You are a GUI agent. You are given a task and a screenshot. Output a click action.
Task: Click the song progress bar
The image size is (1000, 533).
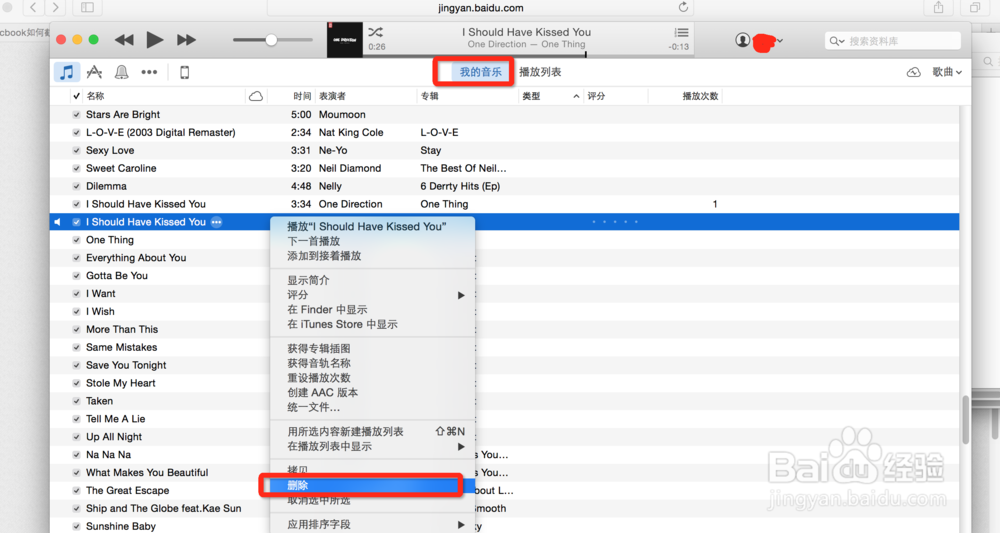point(529,55)
